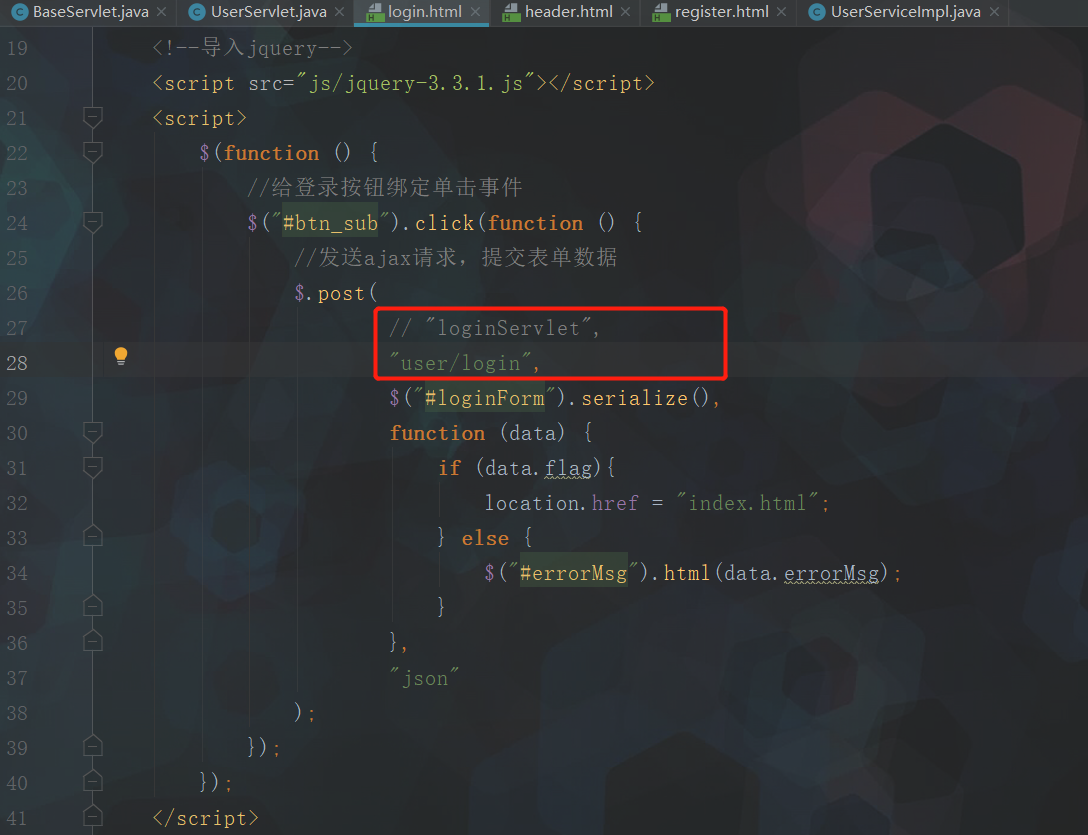Click the HTML file icon on header.html tab
This screenshot has height=835, width=1088.
511,12
